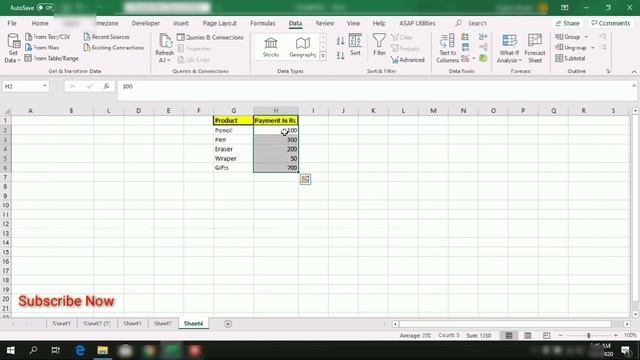The height and width of the screenshot is (360, 640).
Task: Select the Stocks data type
Action: (271, 47)
